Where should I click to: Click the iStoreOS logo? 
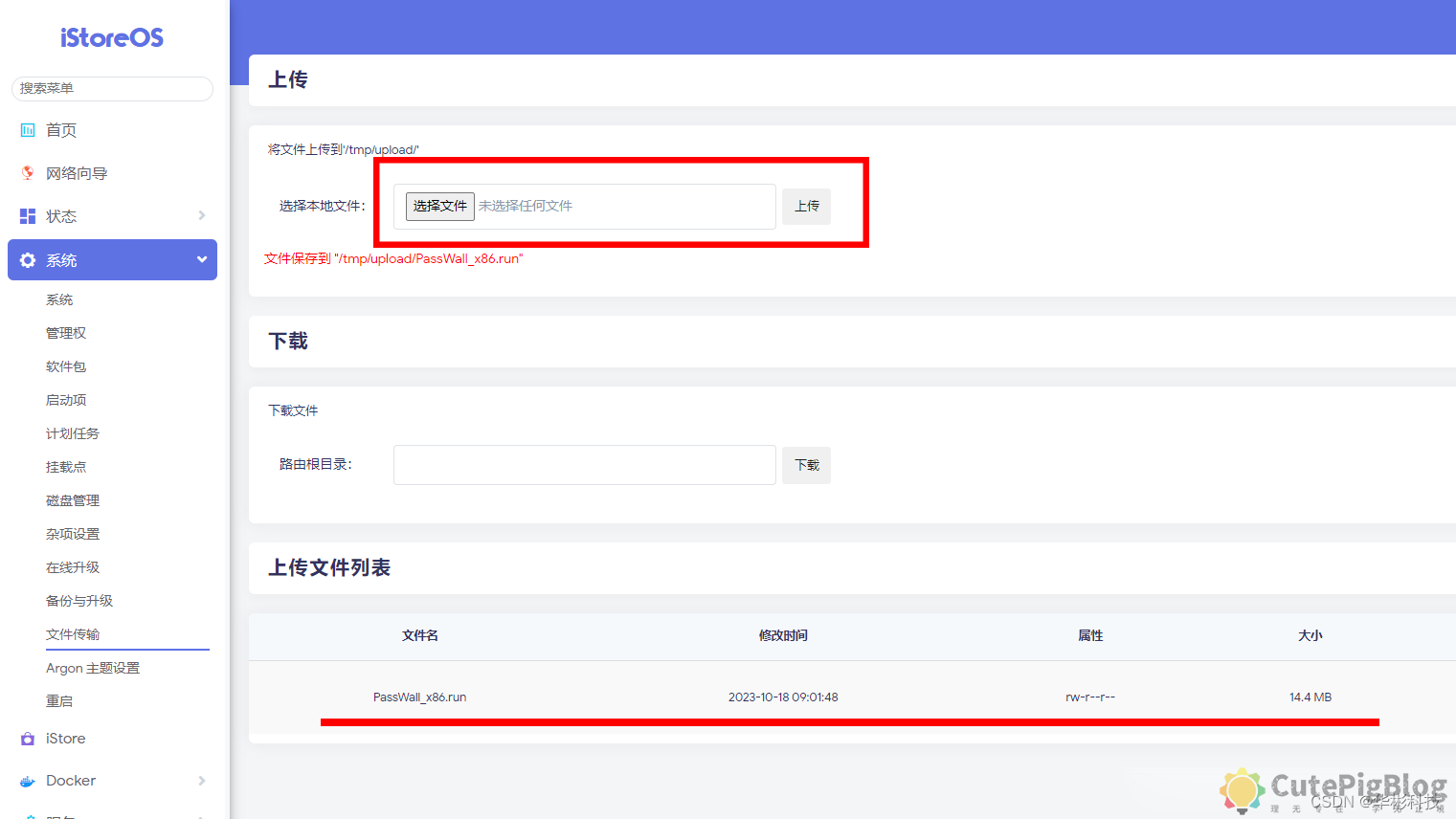(112, 38)
